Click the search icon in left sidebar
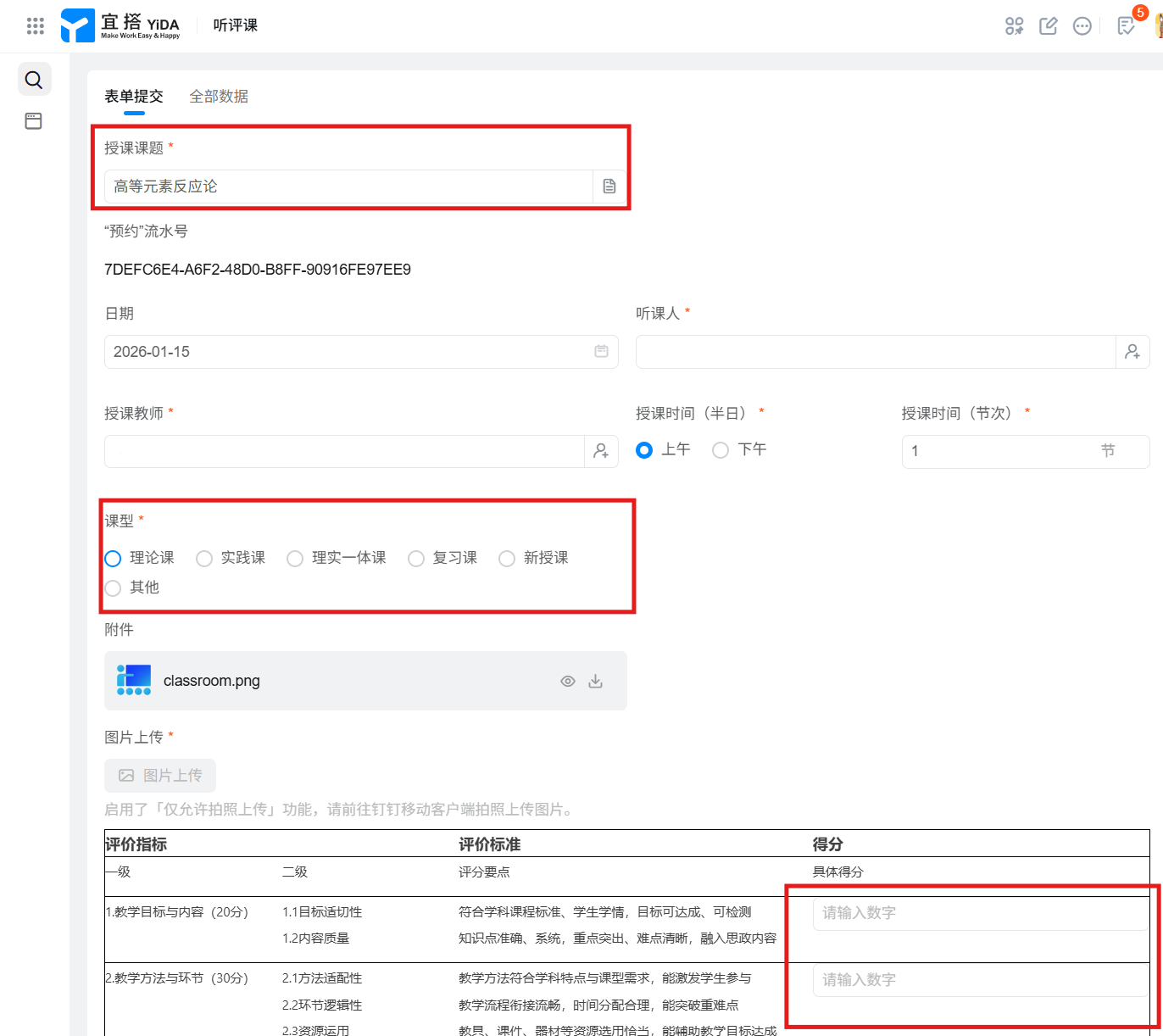Viewport: 1163px width, 1036px height. (34, 80)
